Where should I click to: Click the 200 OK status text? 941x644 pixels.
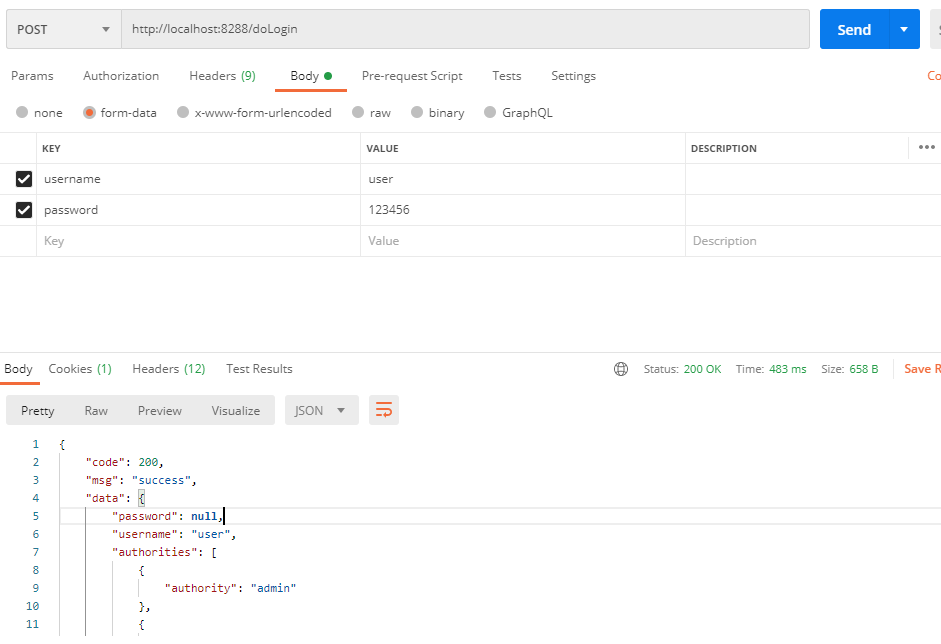[702, 369]
